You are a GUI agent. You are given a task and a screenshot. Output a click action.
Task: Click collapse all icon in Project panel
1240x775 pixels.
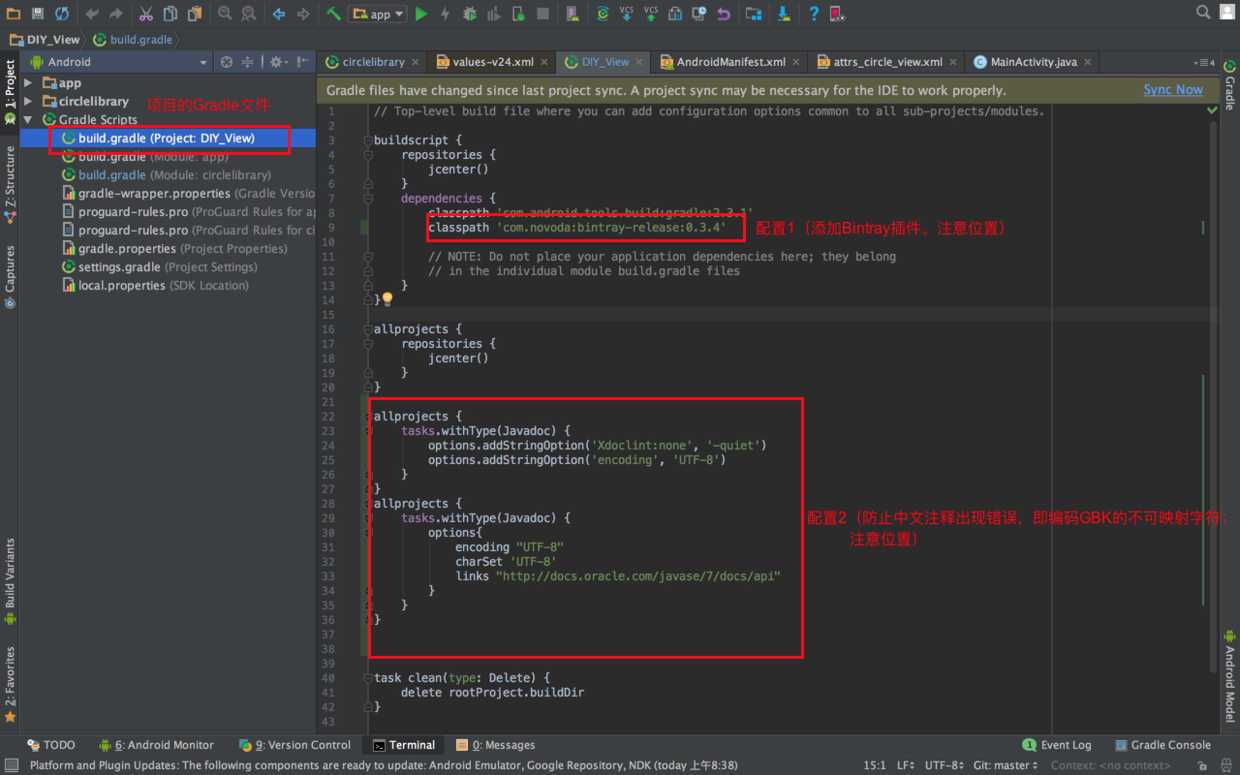(x=247, y=62)
